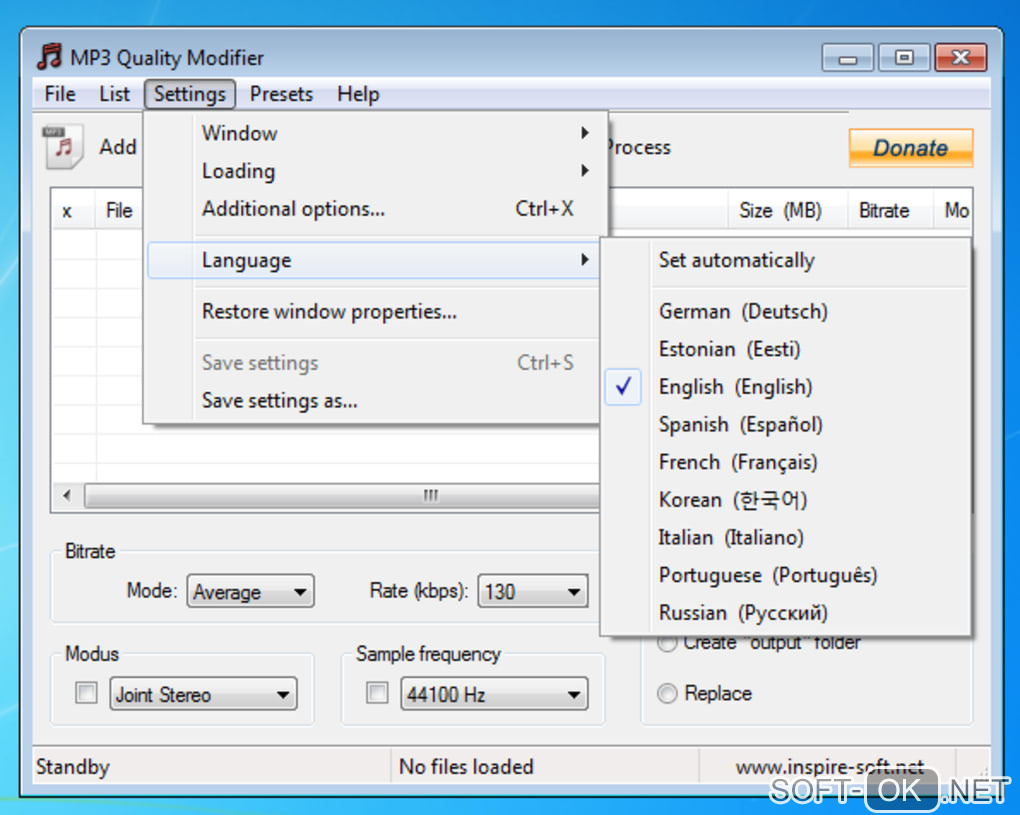Click the Add MP3 file icon
Screen dimensions: 1020x815
[63, 146]
